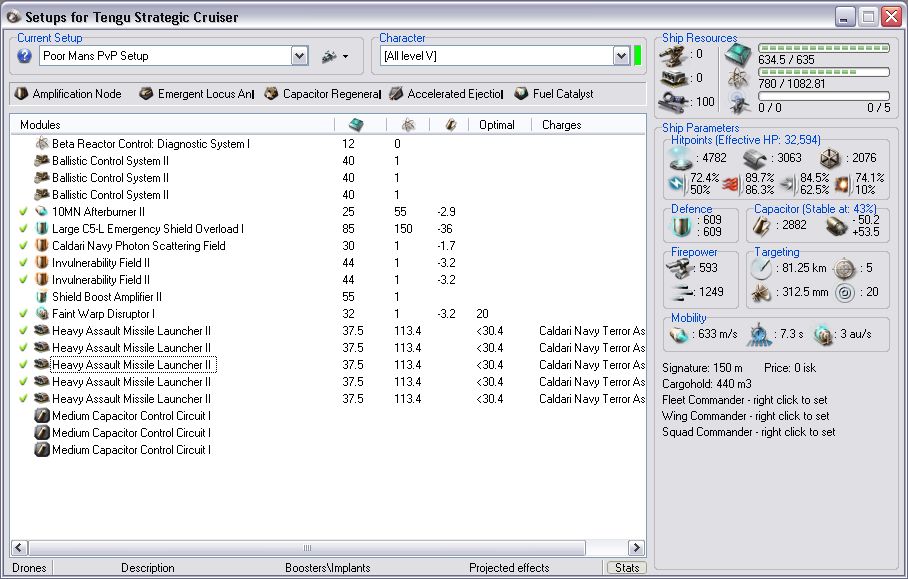
Task: Click the structure hitpoints icon showing 2076
Action: click(x=830, y=157)
